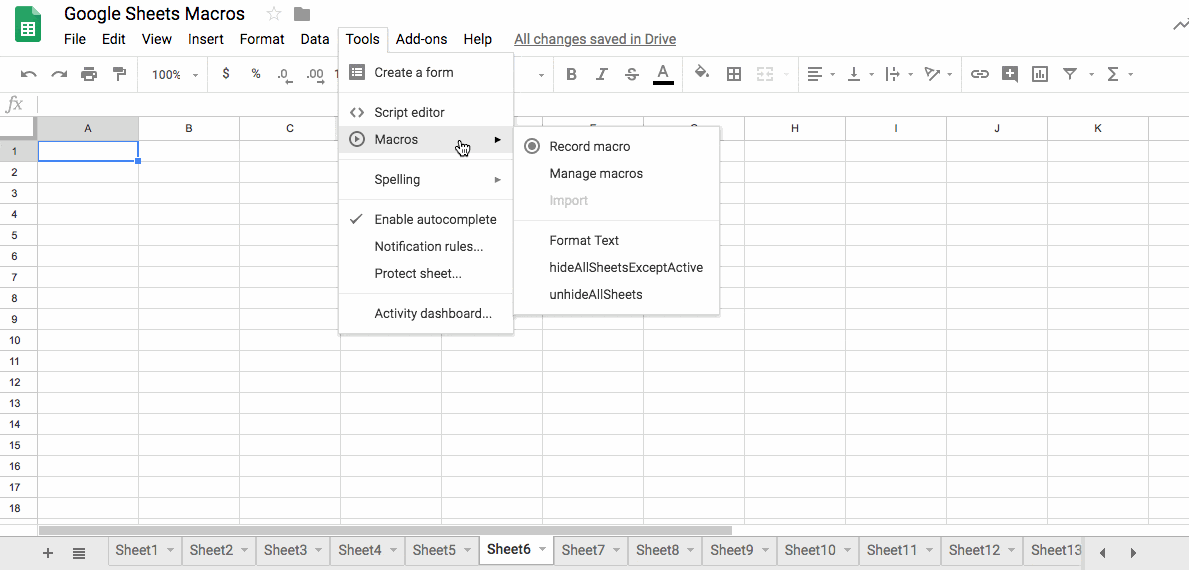1189x570 pixels.
Task: Insert a comment with the plus bubble icon
Action: pyautogui.click(x=1009, y=74)
